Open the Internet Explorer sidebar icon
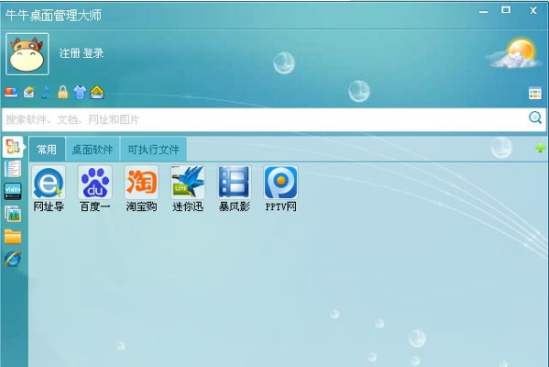The height and width of the screenshot is (367, 549). (13, 259)
